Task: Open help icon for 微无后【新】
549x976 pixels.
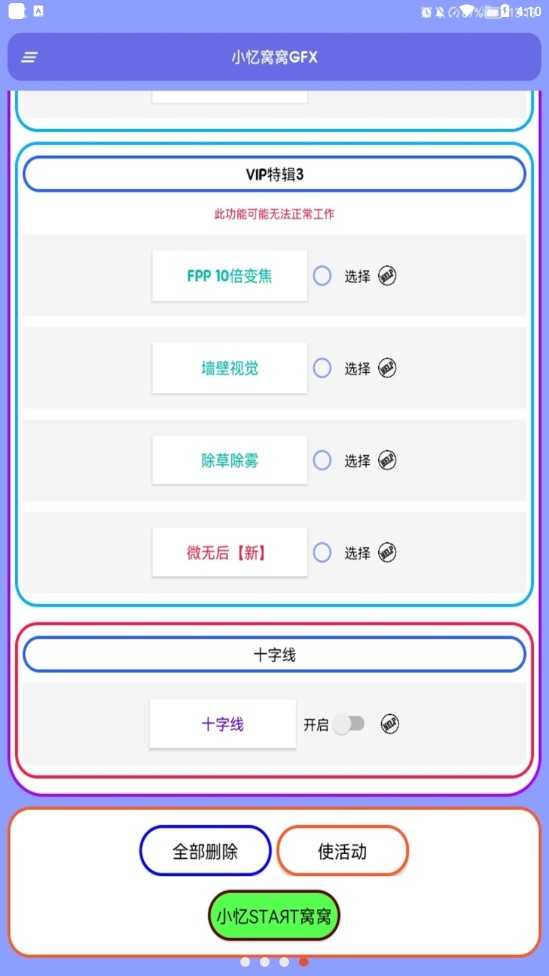Action: click(387, 552)
